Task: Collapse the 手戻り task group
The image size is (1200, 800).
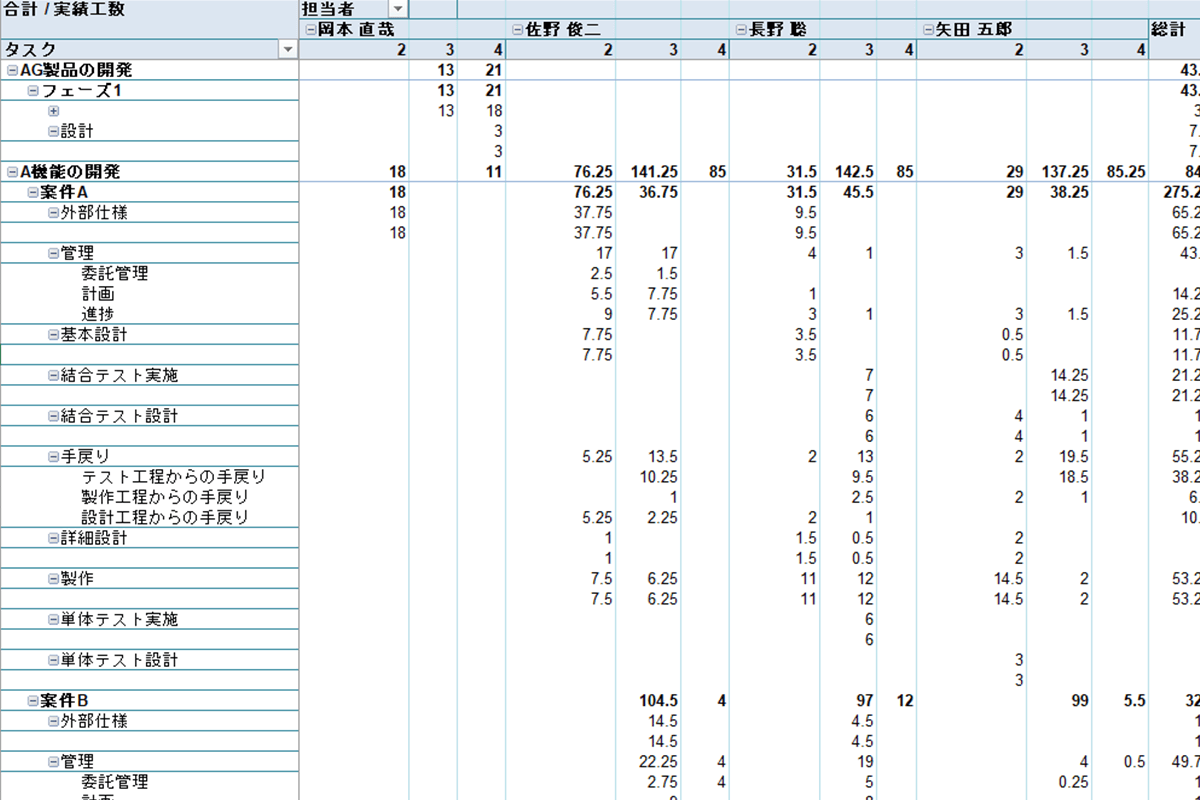Action: (x=53, y=457)
